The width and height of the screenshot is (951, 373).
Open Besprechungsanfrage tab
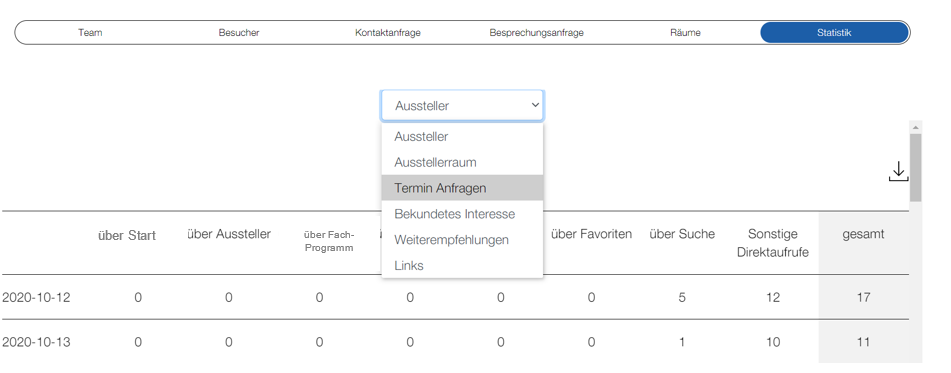536,33
